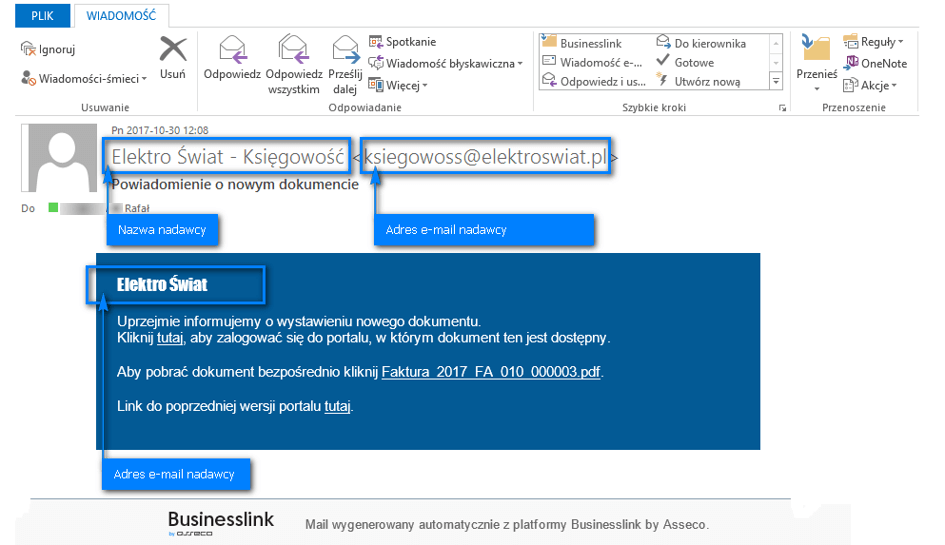
Task: Run the Businesslink quick step
Action: 582,43
